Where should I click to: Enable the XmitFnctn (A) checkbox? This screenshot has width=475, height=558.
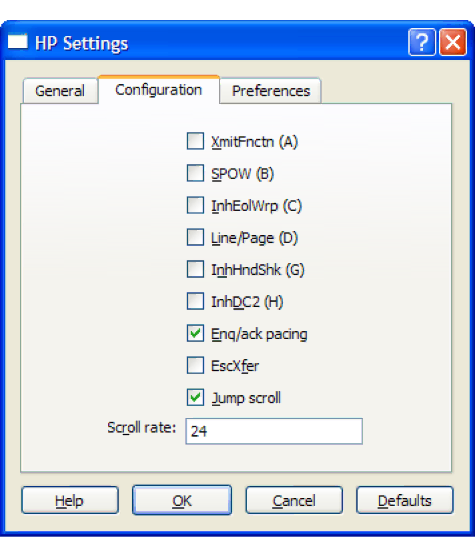point(195,141)
